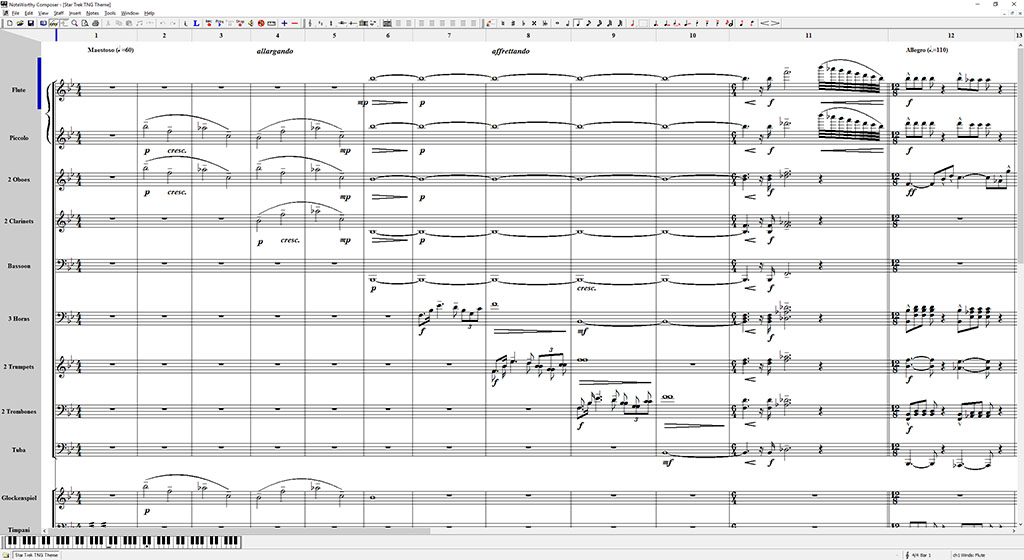1024x560 pixels.
Task: Save the current score
Action: click(31, 23)
